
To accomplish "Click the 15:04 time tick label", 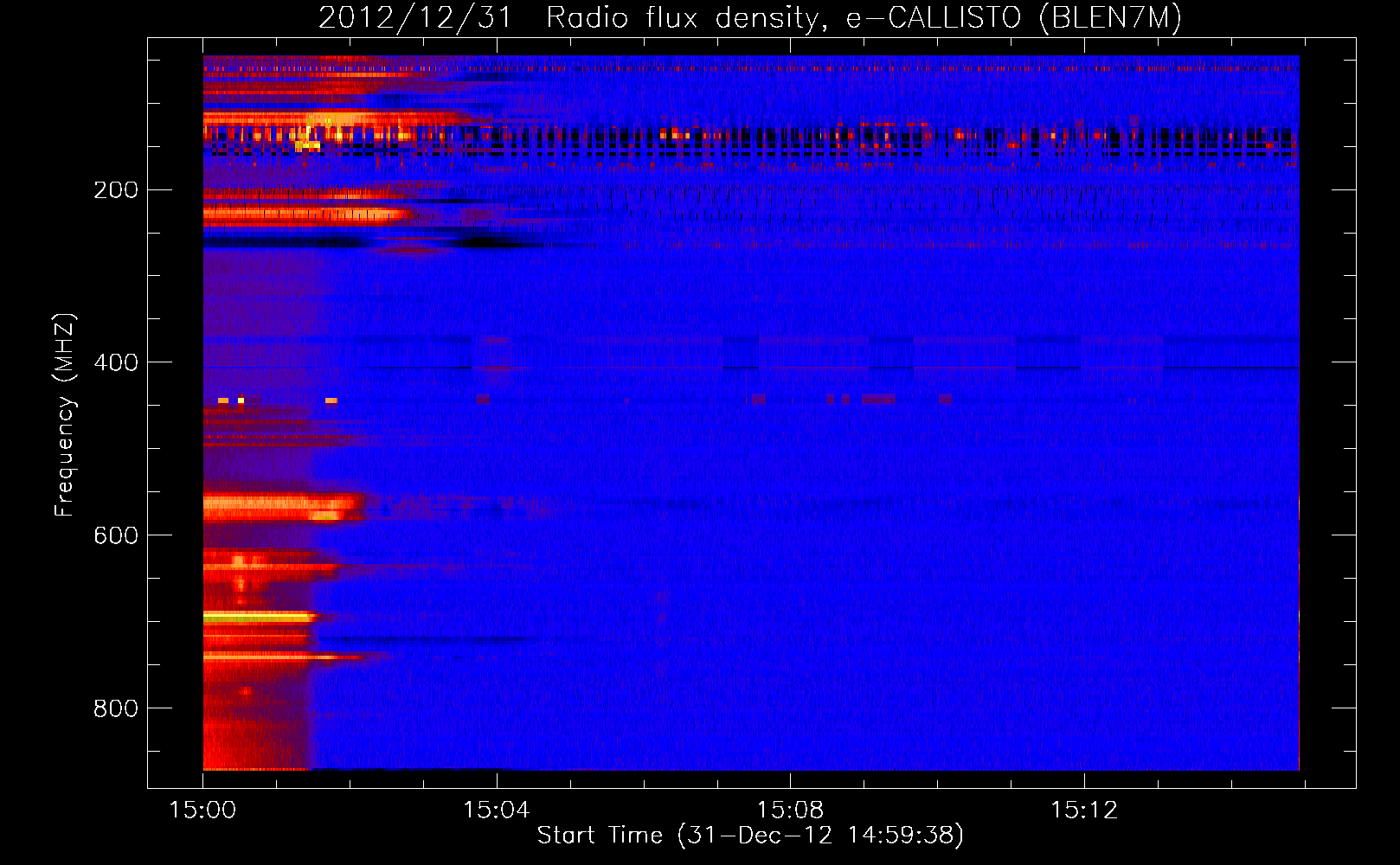I will coord(497,811).
